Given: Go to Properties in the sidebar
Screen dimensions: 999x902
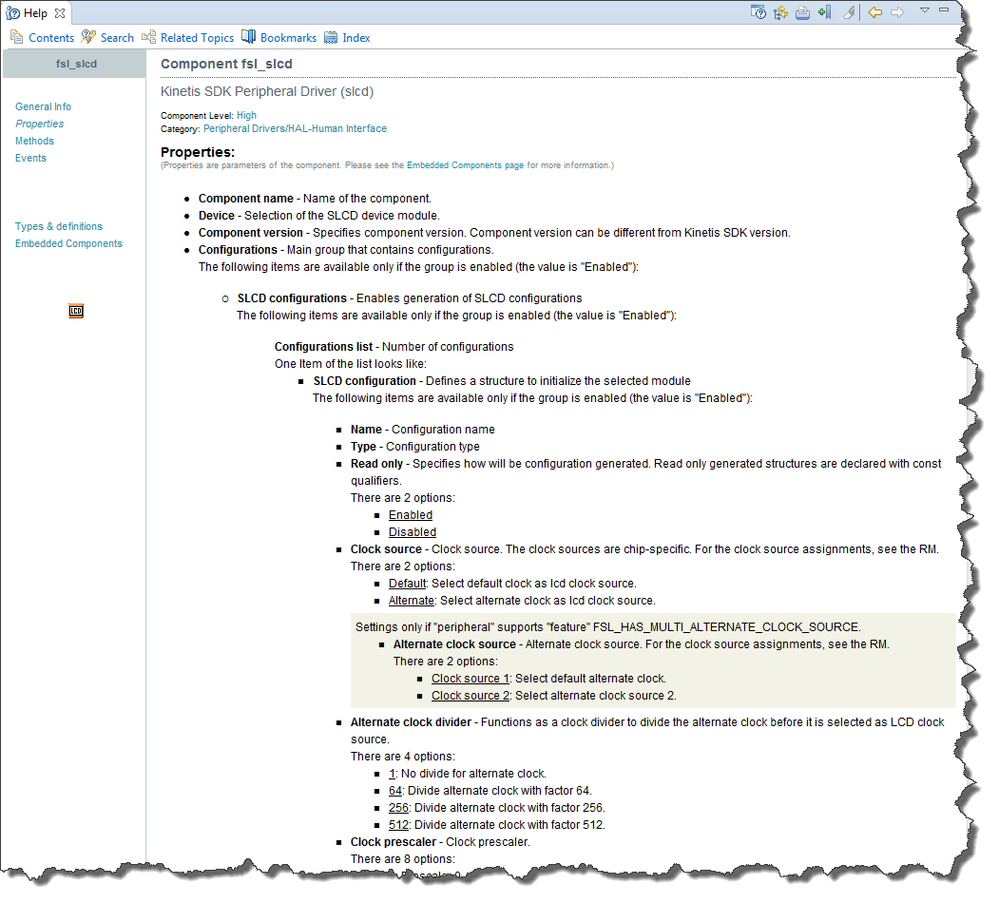Looking at the screenshot, I should point(40,124).
